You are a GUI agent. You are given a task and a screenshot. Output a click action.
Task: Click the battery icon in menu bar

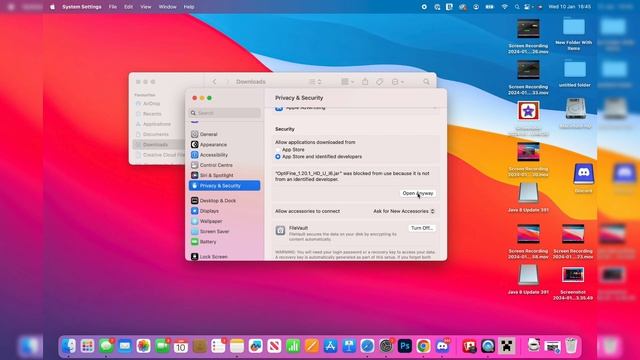point(489,7)
